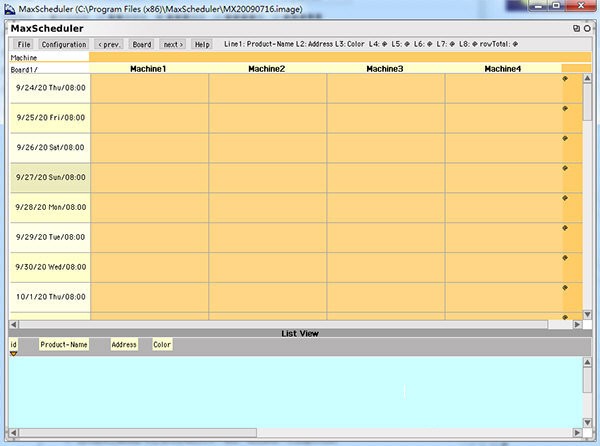Click the schedule grid vertical scrollbar thumb

(587, 102)
